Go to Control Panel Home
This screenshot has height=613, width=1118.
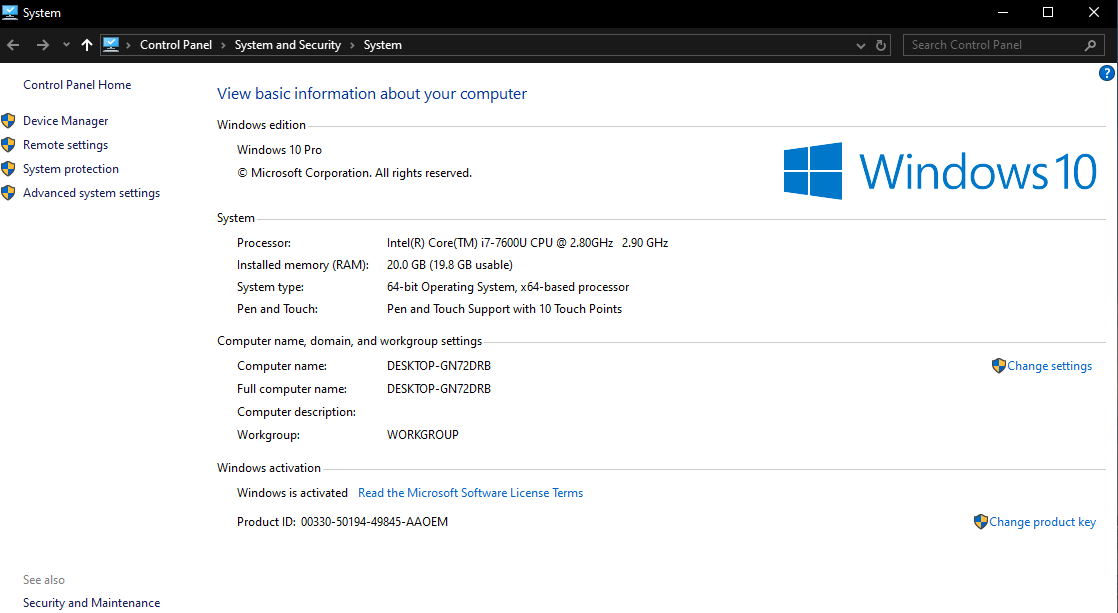[77, 85]
